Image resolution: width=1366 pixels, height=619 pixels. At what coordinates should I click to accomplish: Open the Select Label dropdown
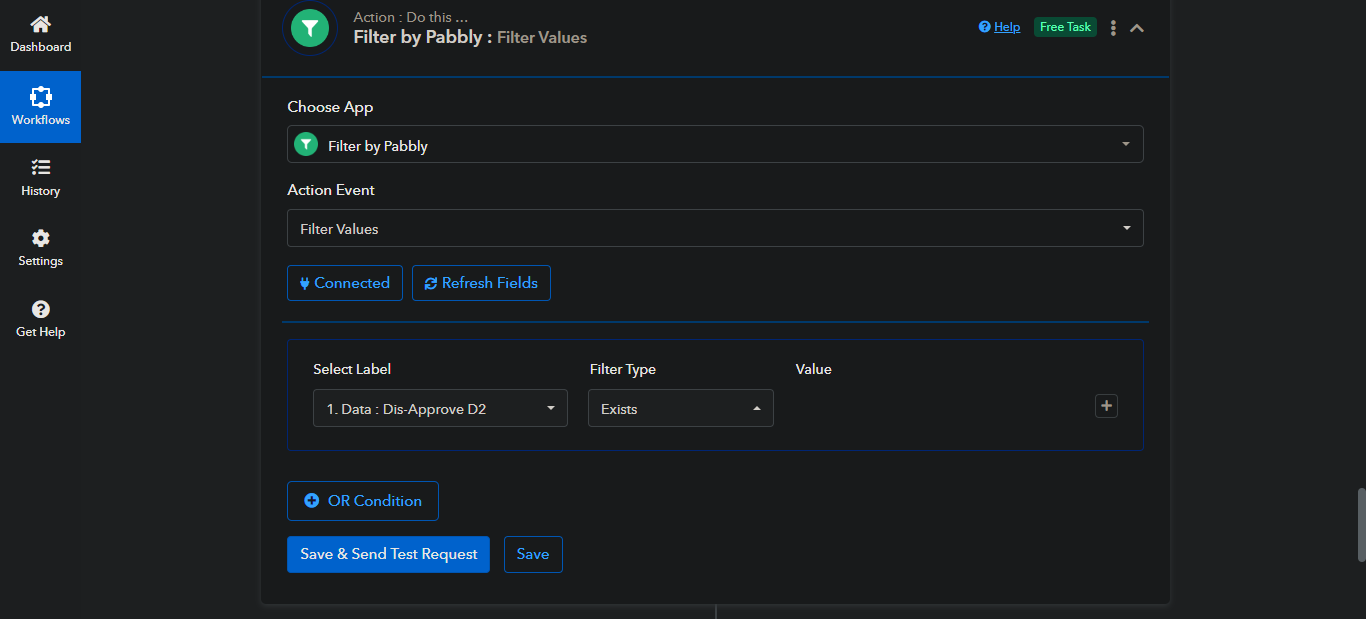(x=440, y=408)
